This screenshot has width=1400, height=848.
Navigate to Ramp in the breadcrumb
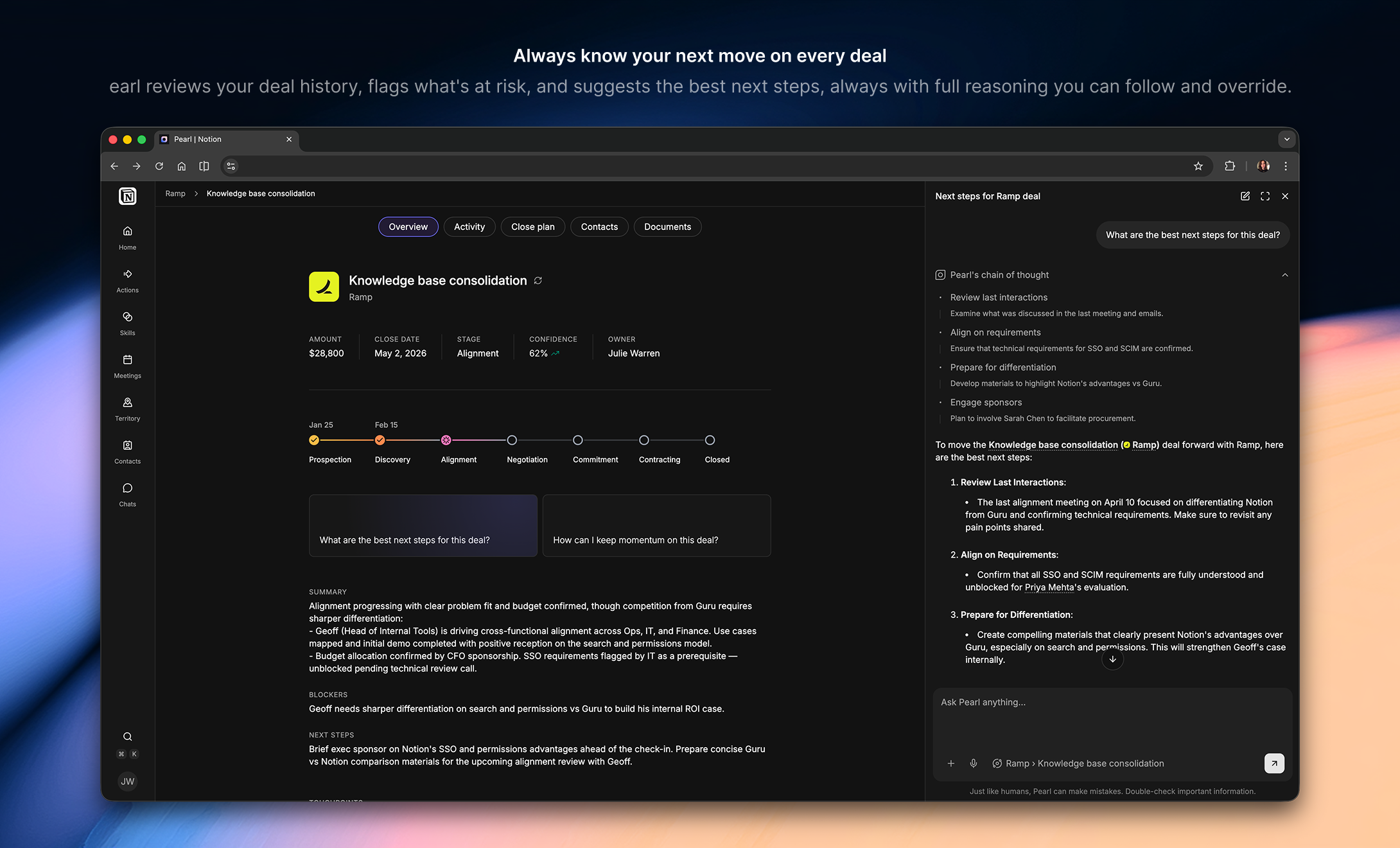(x=175, y=193)
